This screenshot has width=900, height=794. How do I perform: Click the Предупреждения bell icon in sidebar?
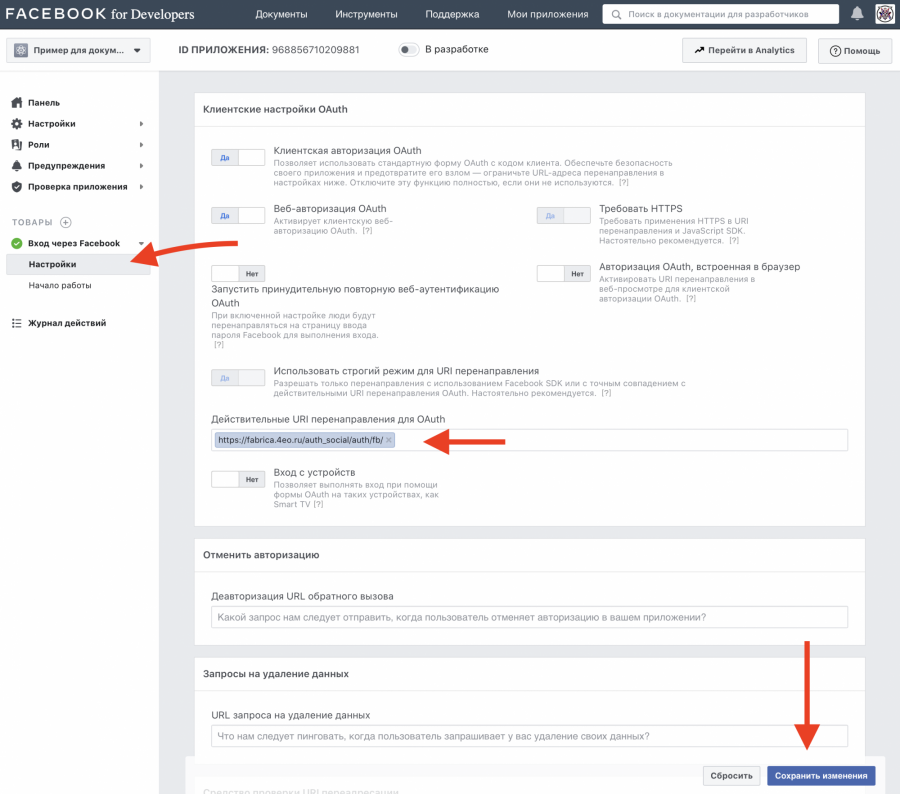[x=17, y=166]
